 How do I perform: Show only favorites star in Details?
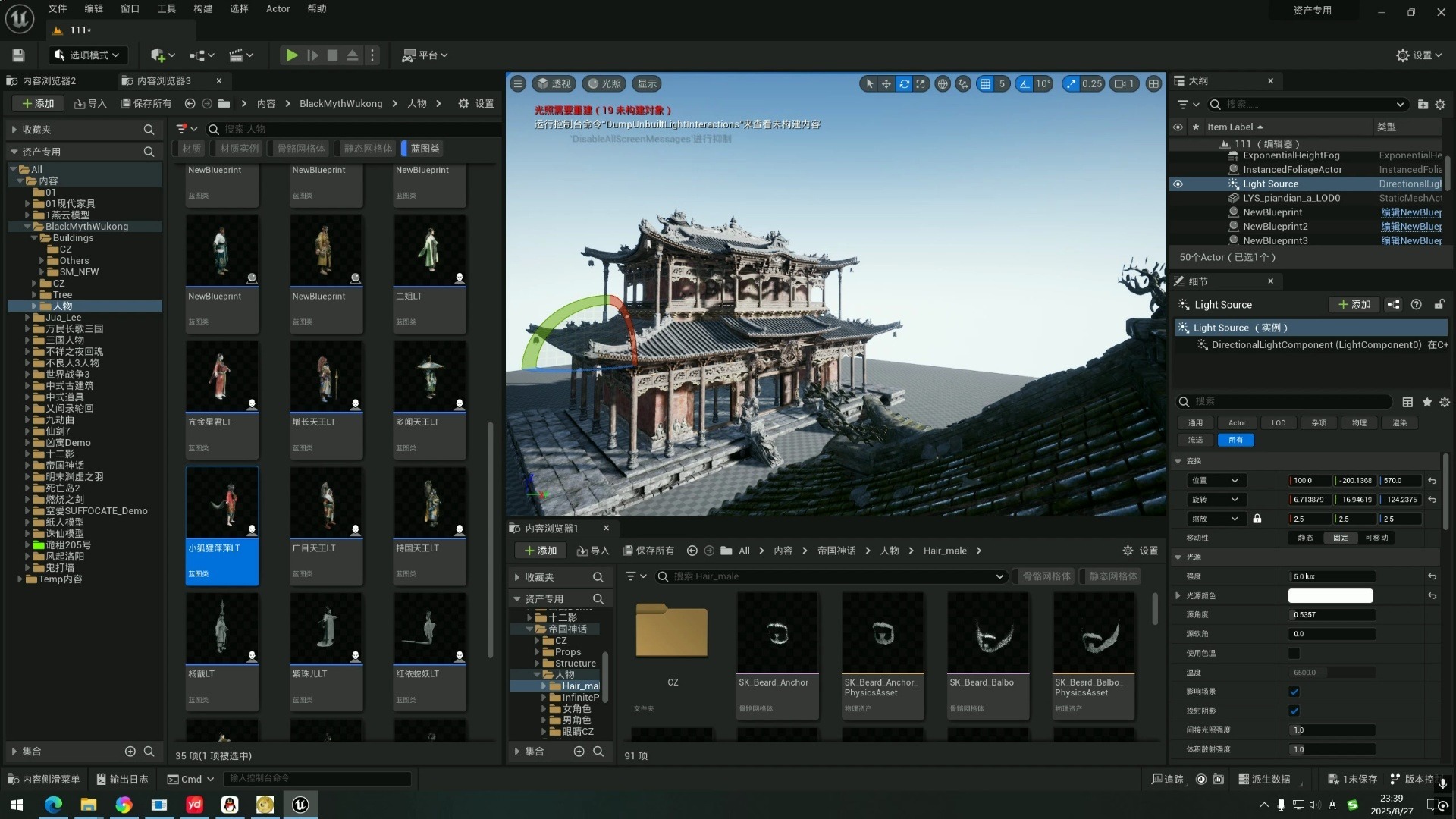[x=1426, y=403]
